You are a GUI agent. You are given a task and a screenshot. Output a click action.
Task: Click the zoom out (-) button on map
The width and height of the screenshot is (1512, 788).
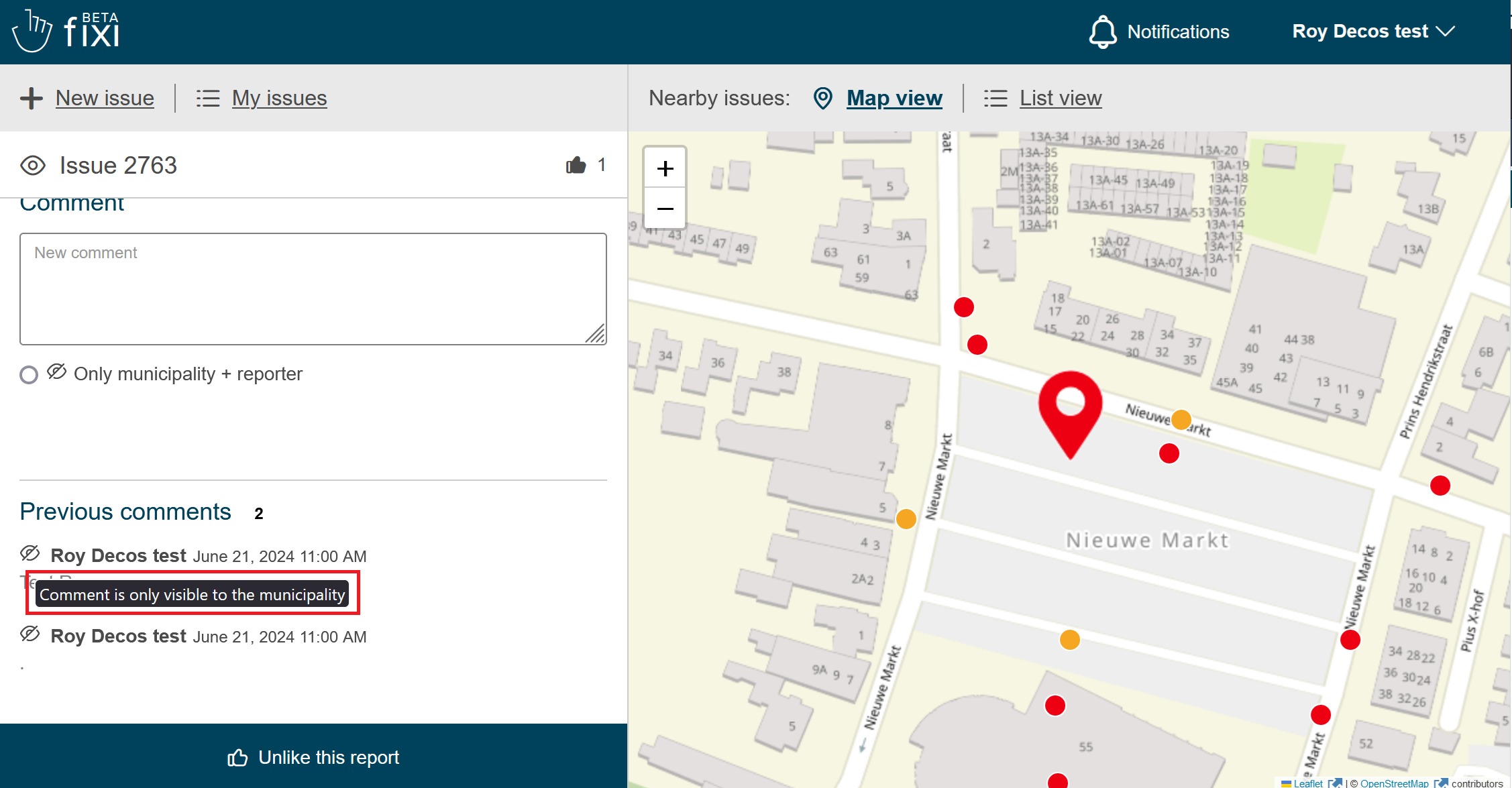(665, 208)
